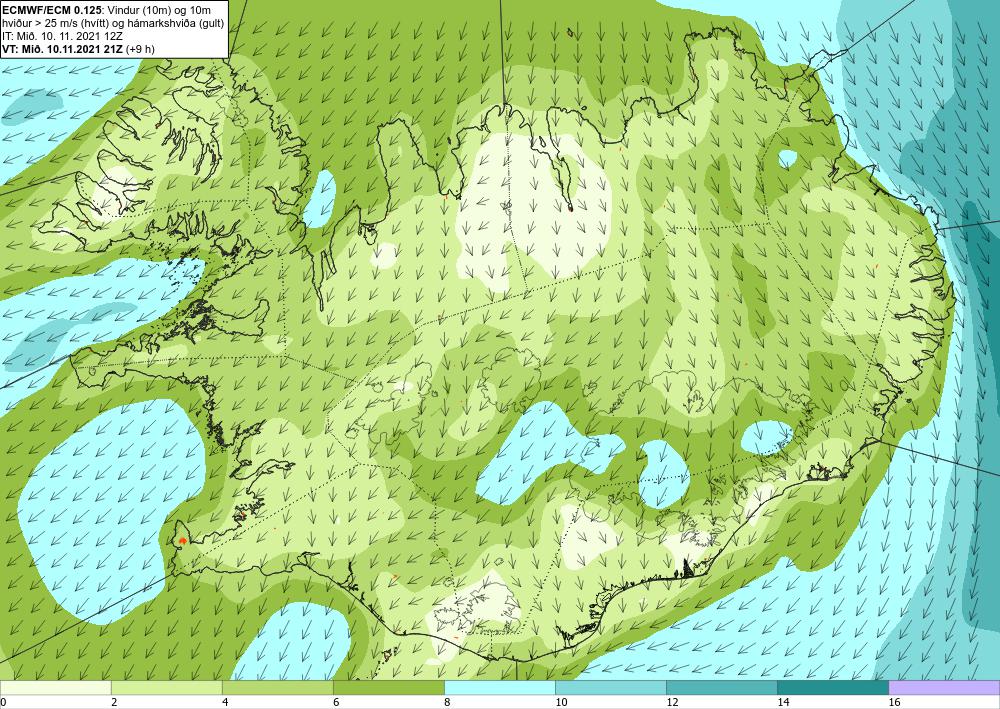Click the dark teal 14–16 legend swatch
1000x709 pixels.
(x=832, y=687)
